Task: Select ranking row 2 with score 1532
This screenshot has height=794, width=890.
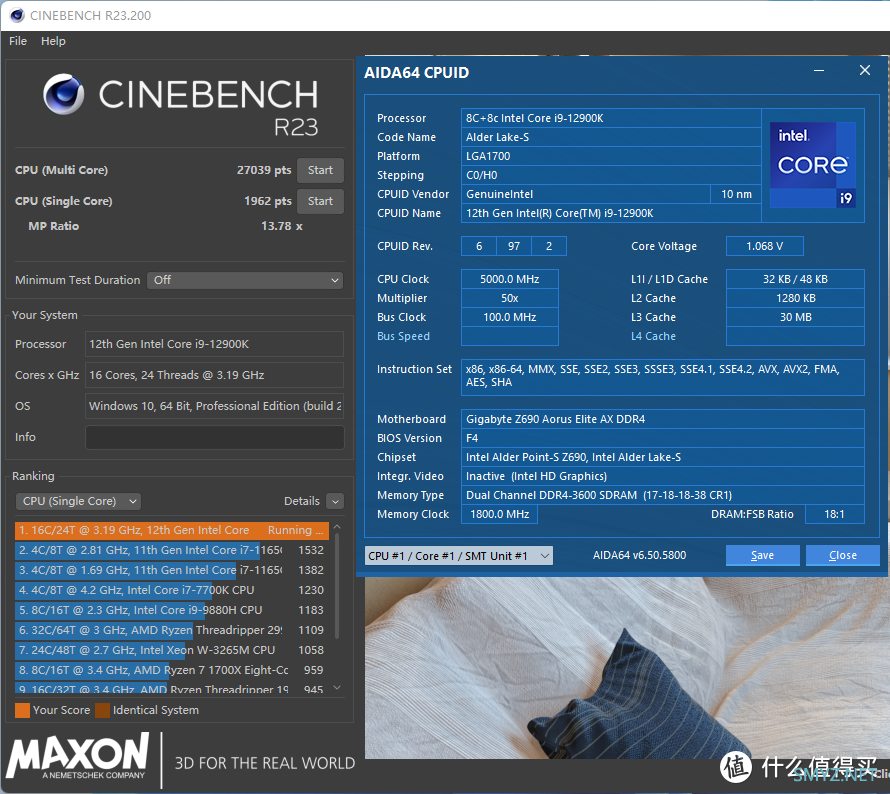Action: 171,550
